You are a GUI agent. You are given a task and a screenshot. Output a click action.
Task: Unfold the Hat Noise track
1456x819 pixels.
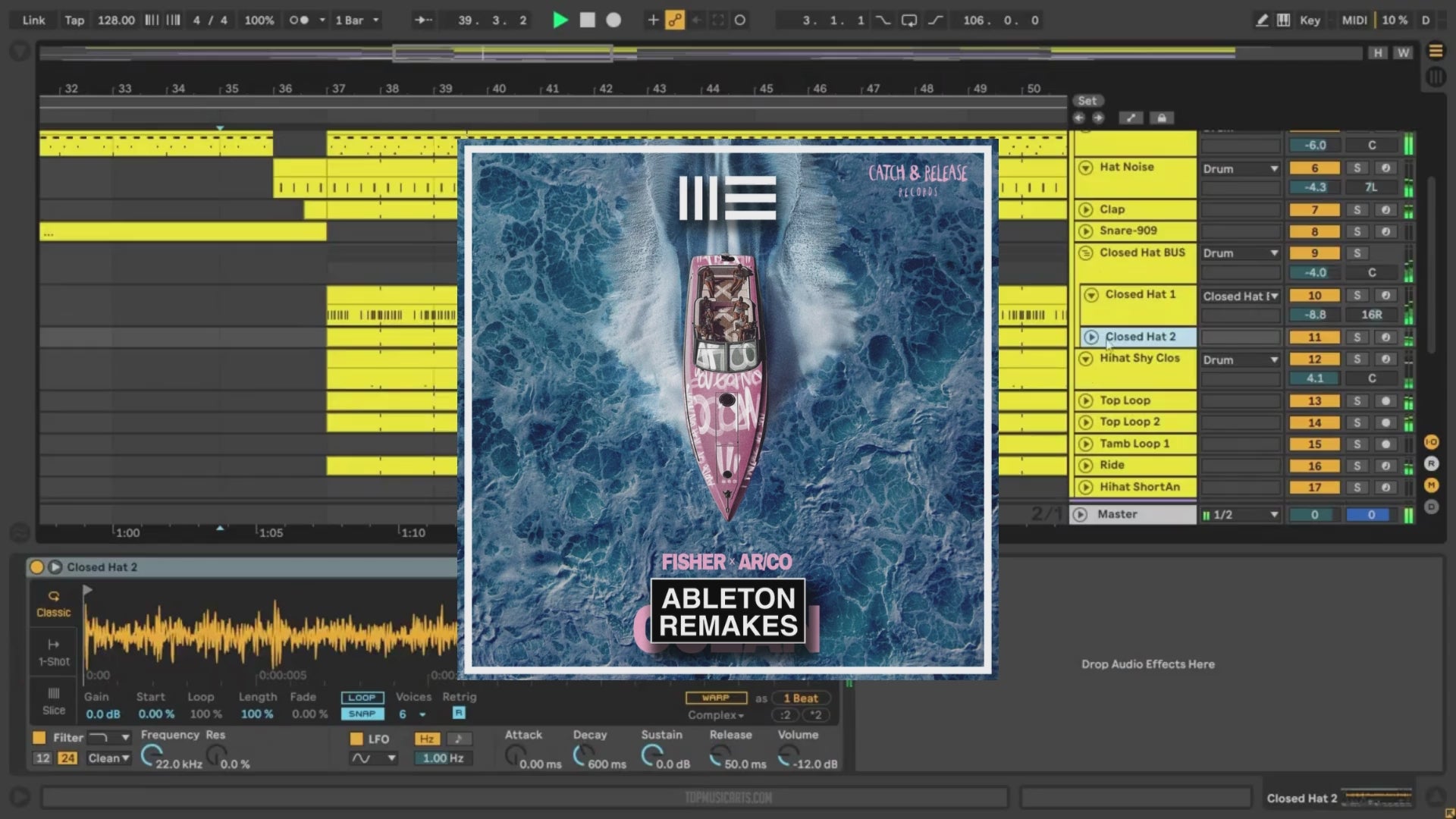[x=1085, y=168]
